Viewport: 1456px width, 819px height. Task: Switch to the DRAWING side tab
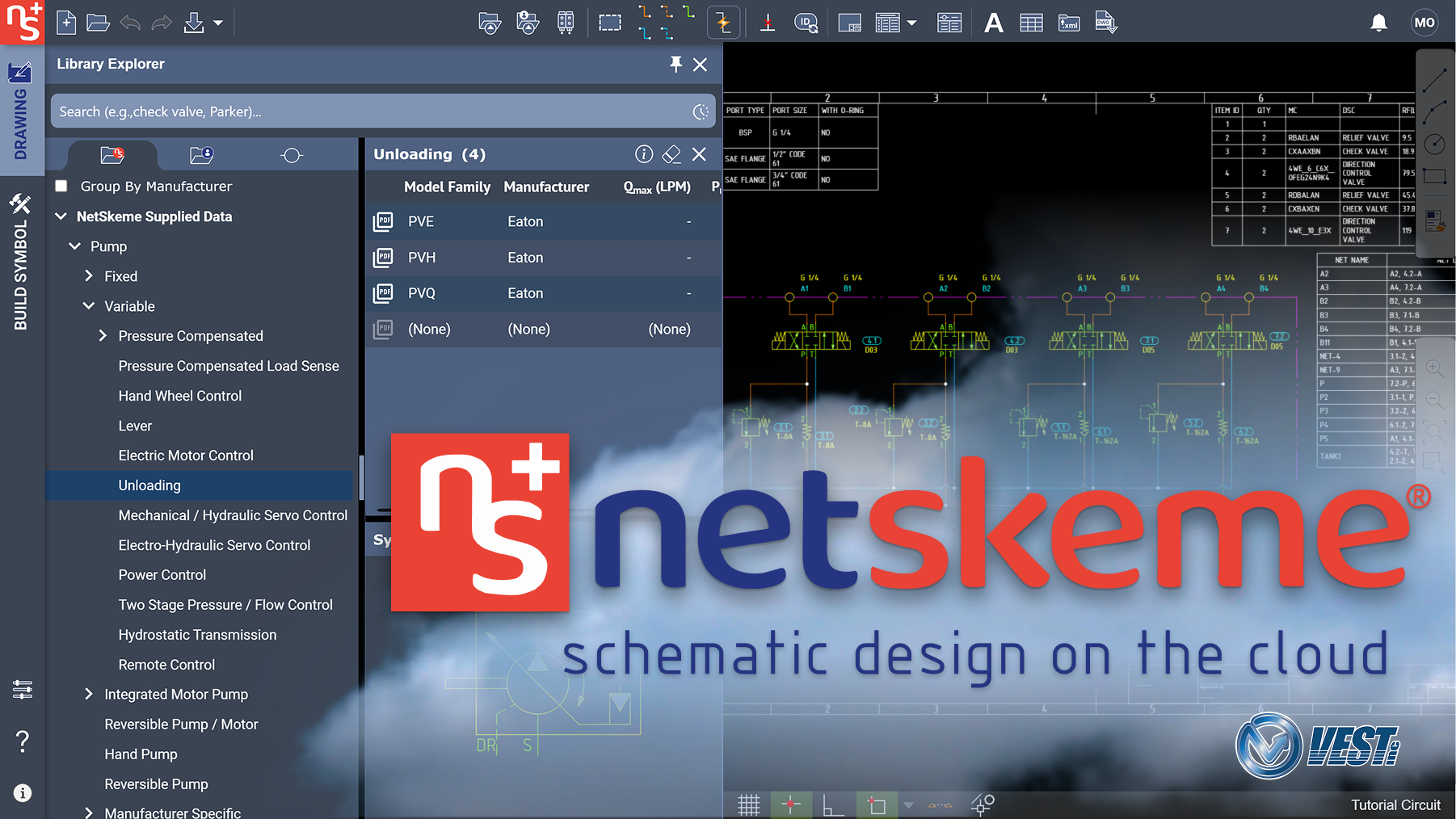[20, 111]
